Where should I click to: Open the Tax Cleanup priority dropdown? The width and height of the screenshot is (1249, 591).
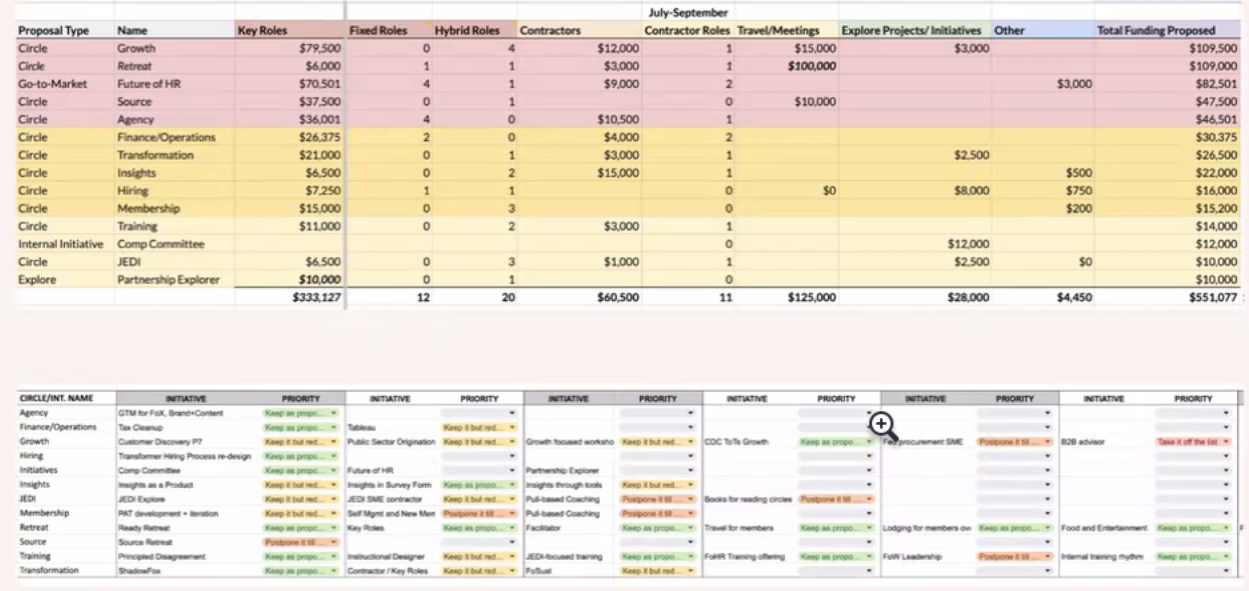coord(300,426)
